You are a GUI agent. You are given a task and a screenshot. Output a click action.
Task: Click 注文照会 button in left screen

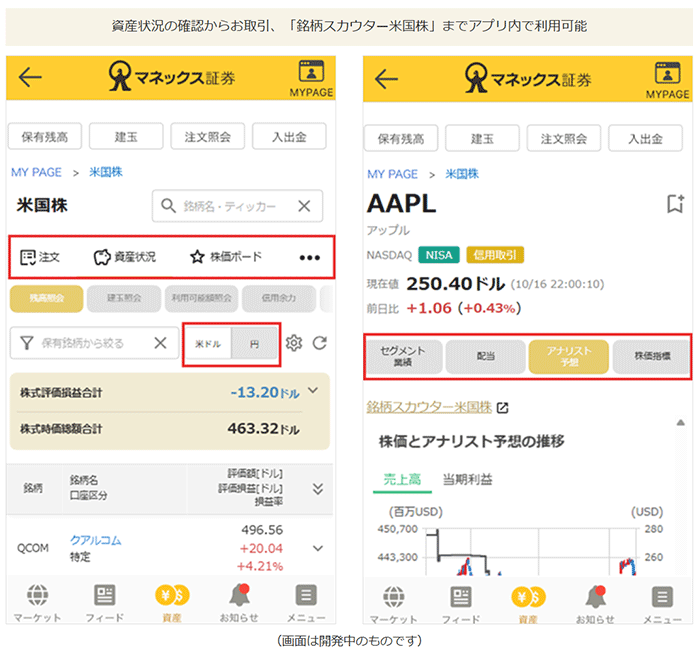[x=208, y=137]
